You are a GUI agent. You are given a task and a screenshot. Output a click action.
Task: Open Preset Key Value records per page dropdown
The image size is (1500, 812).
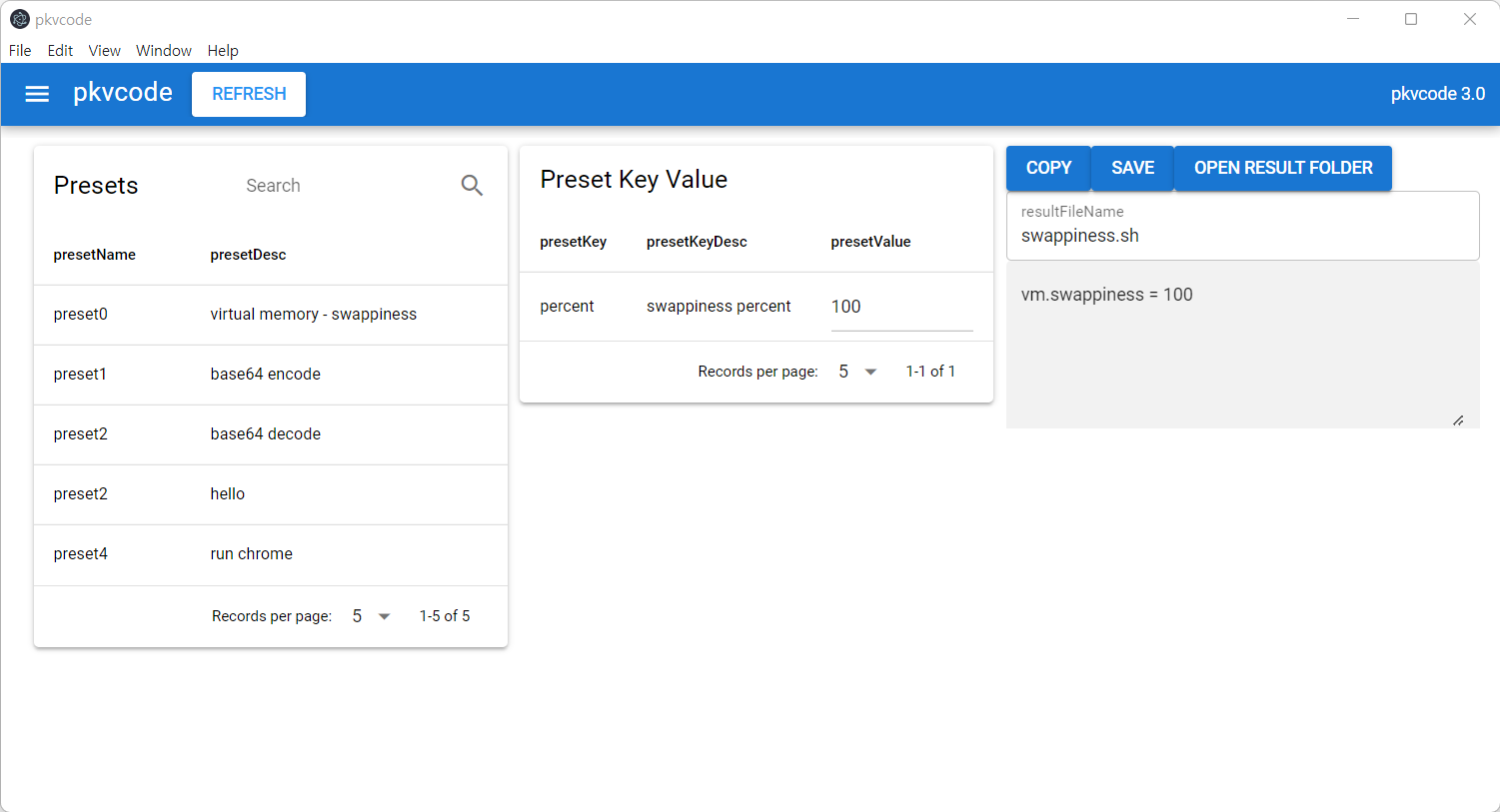click(857, 372)
